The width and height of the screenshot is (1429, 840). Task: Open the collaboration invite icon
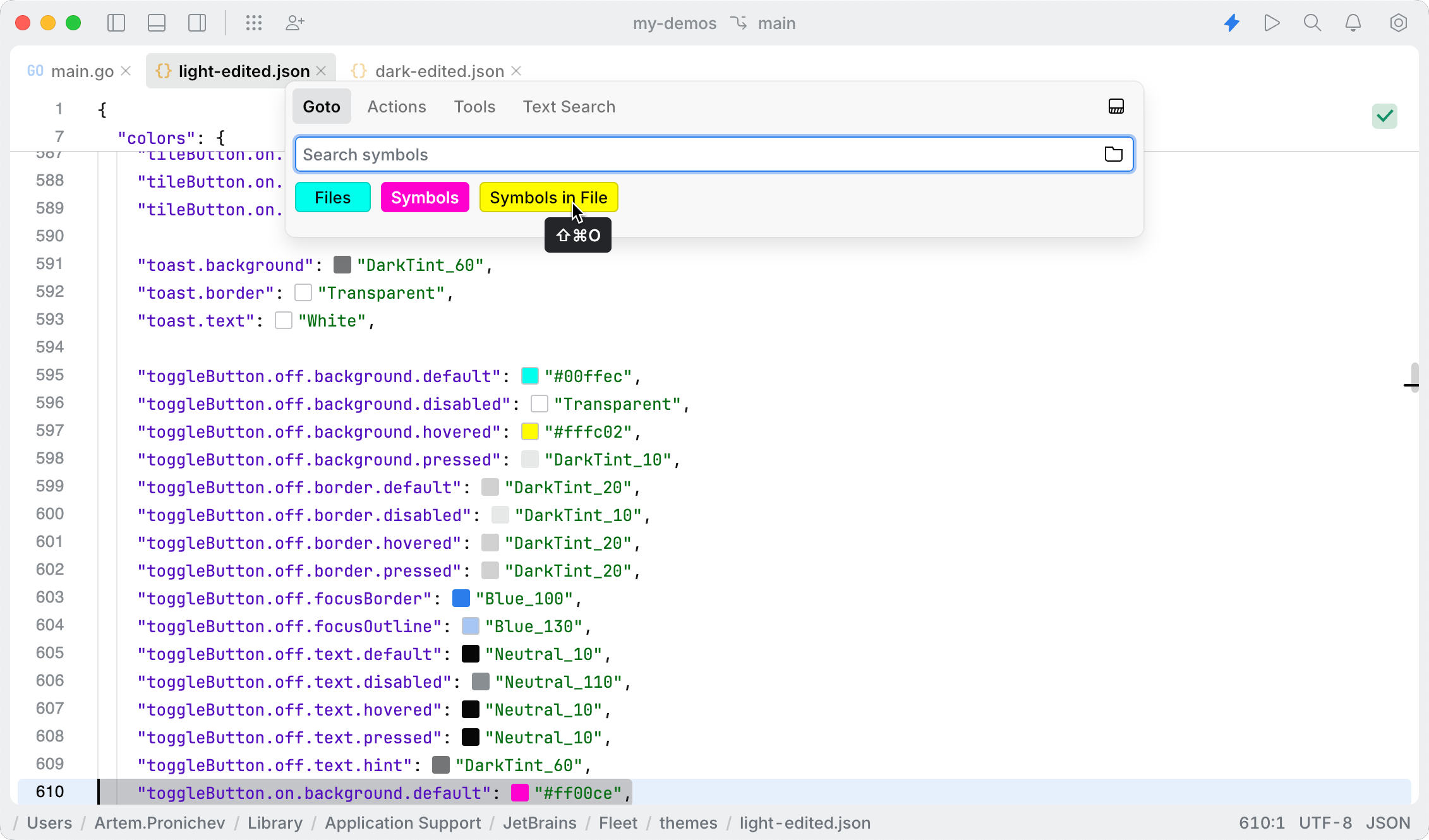click(294, 23)
